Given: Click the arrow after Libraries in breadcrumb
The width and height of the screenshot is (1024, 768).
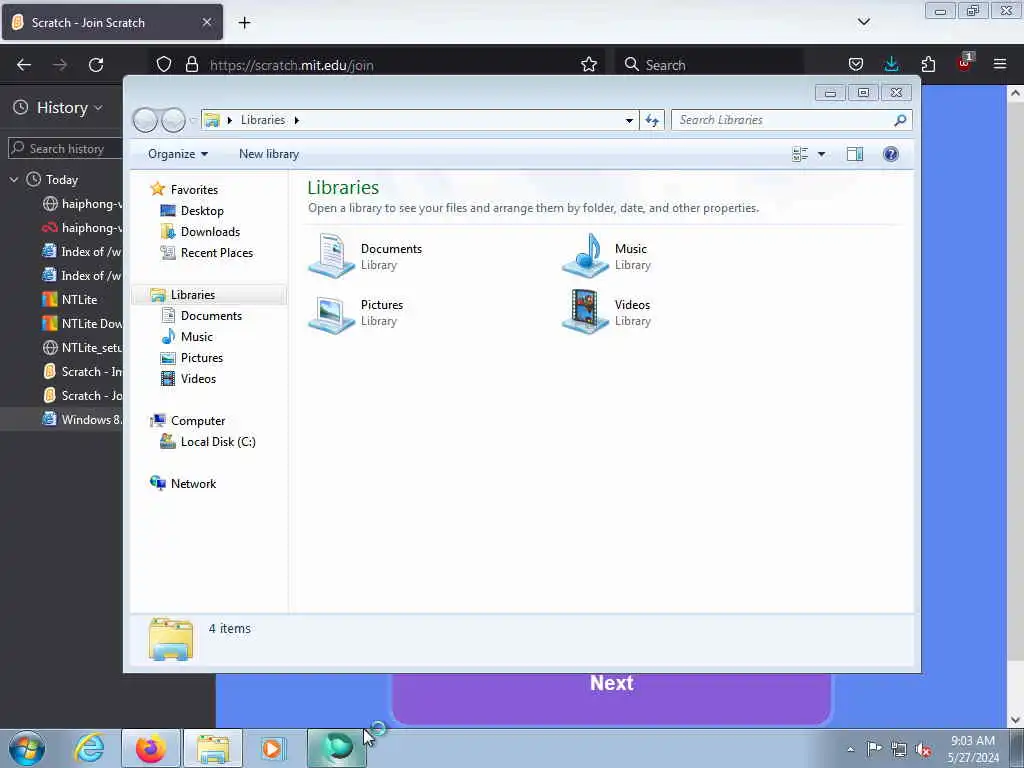Looking at the screenshot, I should (x=296, y=120).
